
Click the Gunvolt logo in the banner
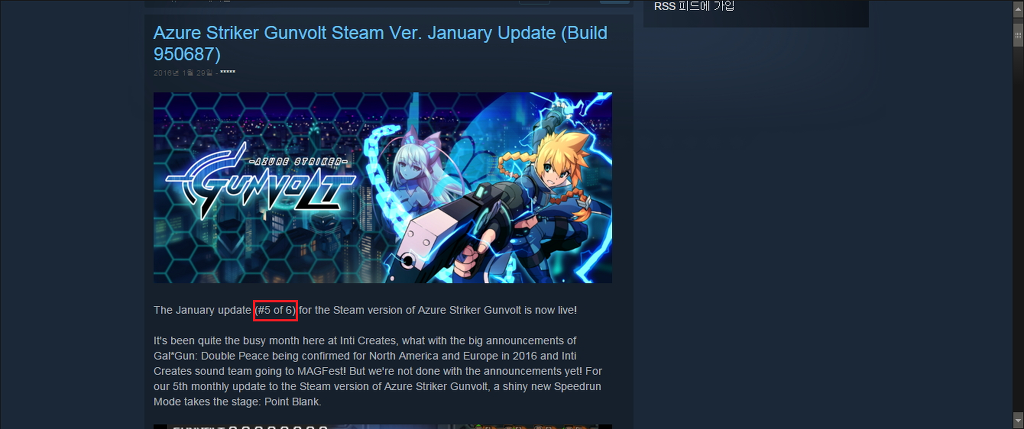click(261, 179)
